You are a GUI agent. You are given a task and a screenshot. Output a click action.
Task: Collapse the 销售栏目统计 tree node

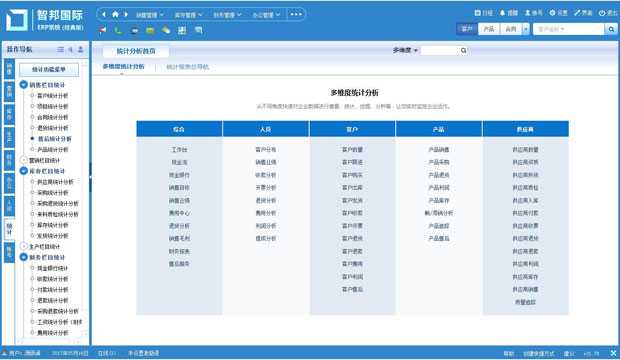24,85
